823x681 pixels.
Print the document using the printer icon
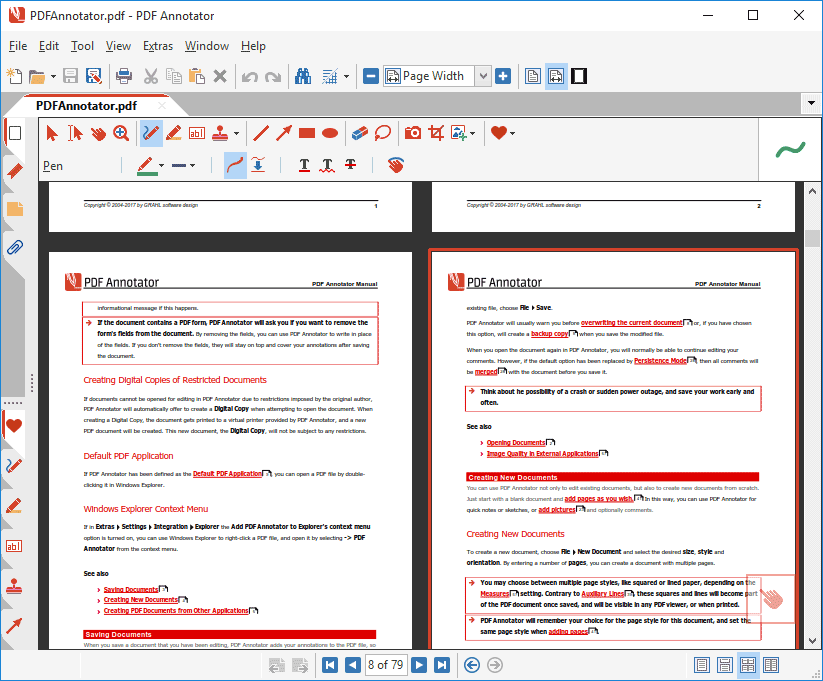(x=124, y=76)
